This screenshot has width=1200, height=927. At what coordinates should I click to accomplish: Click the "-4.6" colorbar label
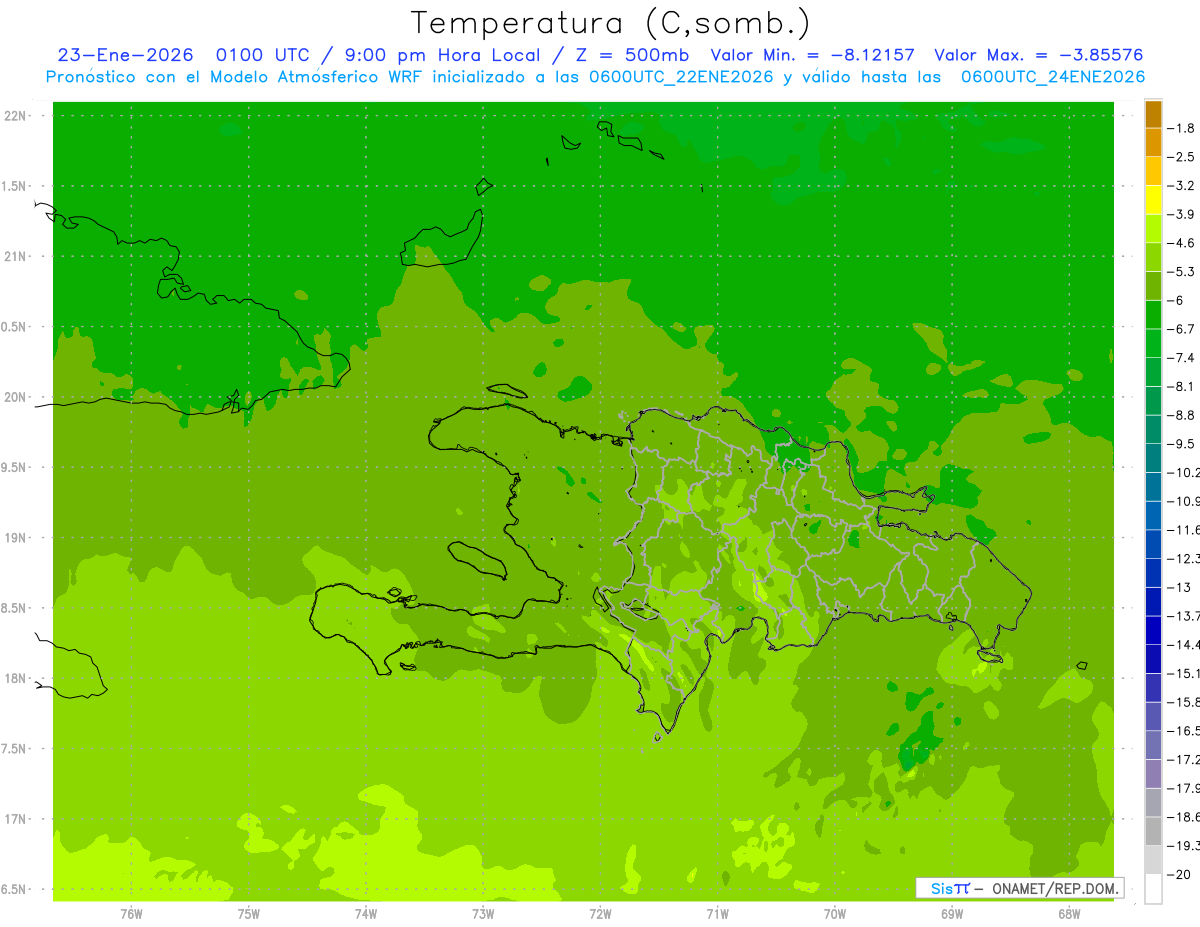pyautogui.click(x=1181, y=243)
